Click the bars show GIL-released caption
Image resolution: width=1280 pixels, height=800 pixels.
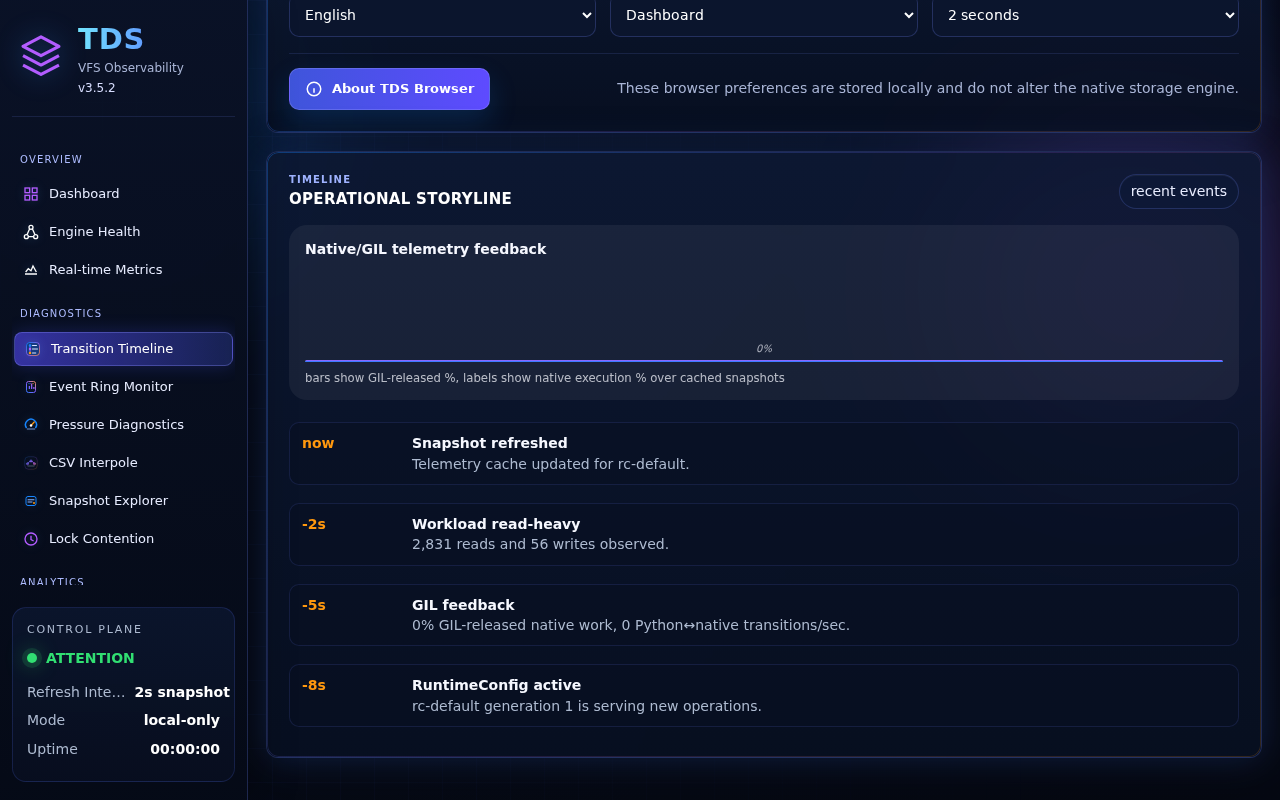(x=545, y=378)
